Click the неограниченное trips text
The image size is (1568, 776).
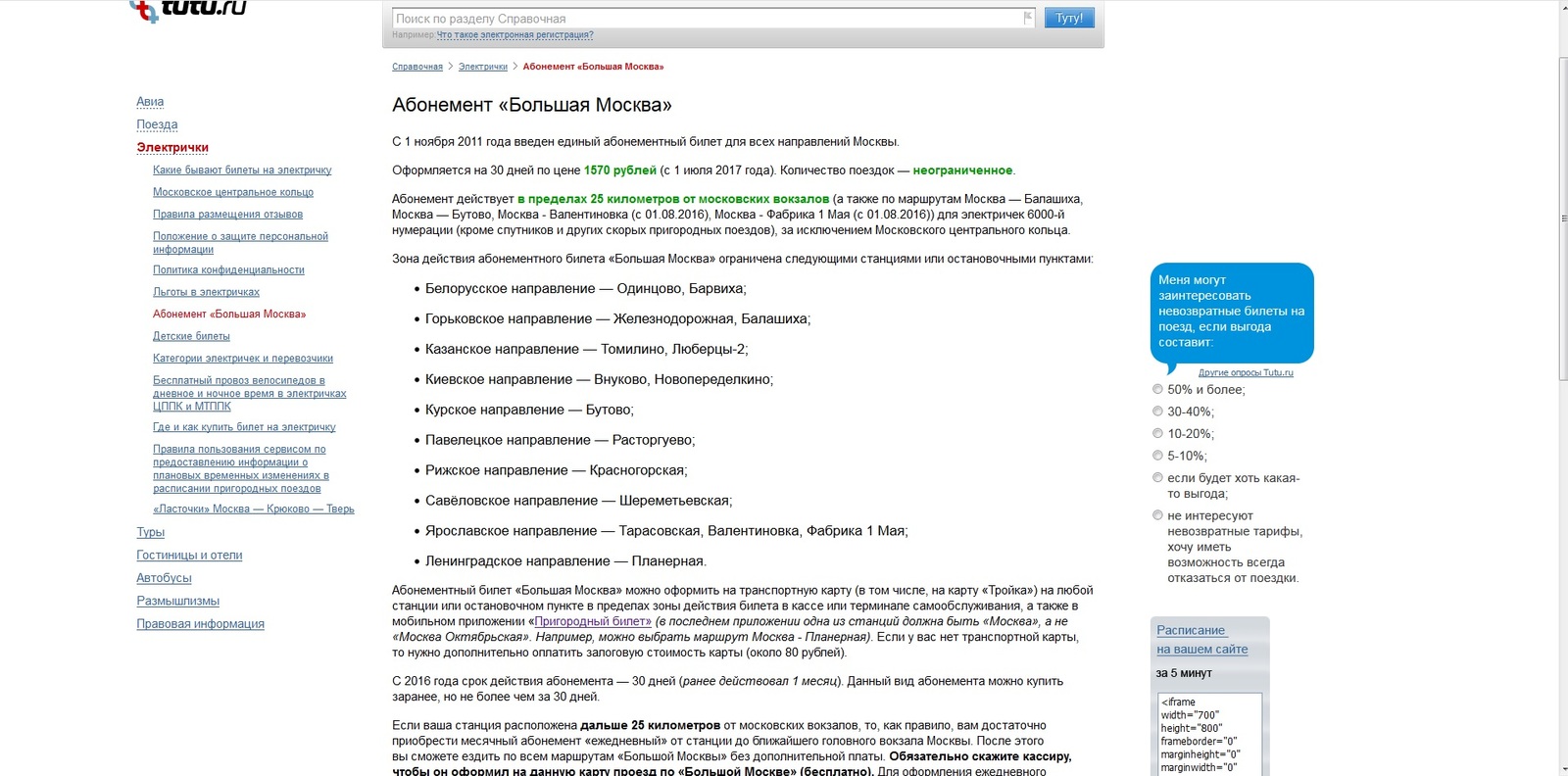[x=962, y=170]
